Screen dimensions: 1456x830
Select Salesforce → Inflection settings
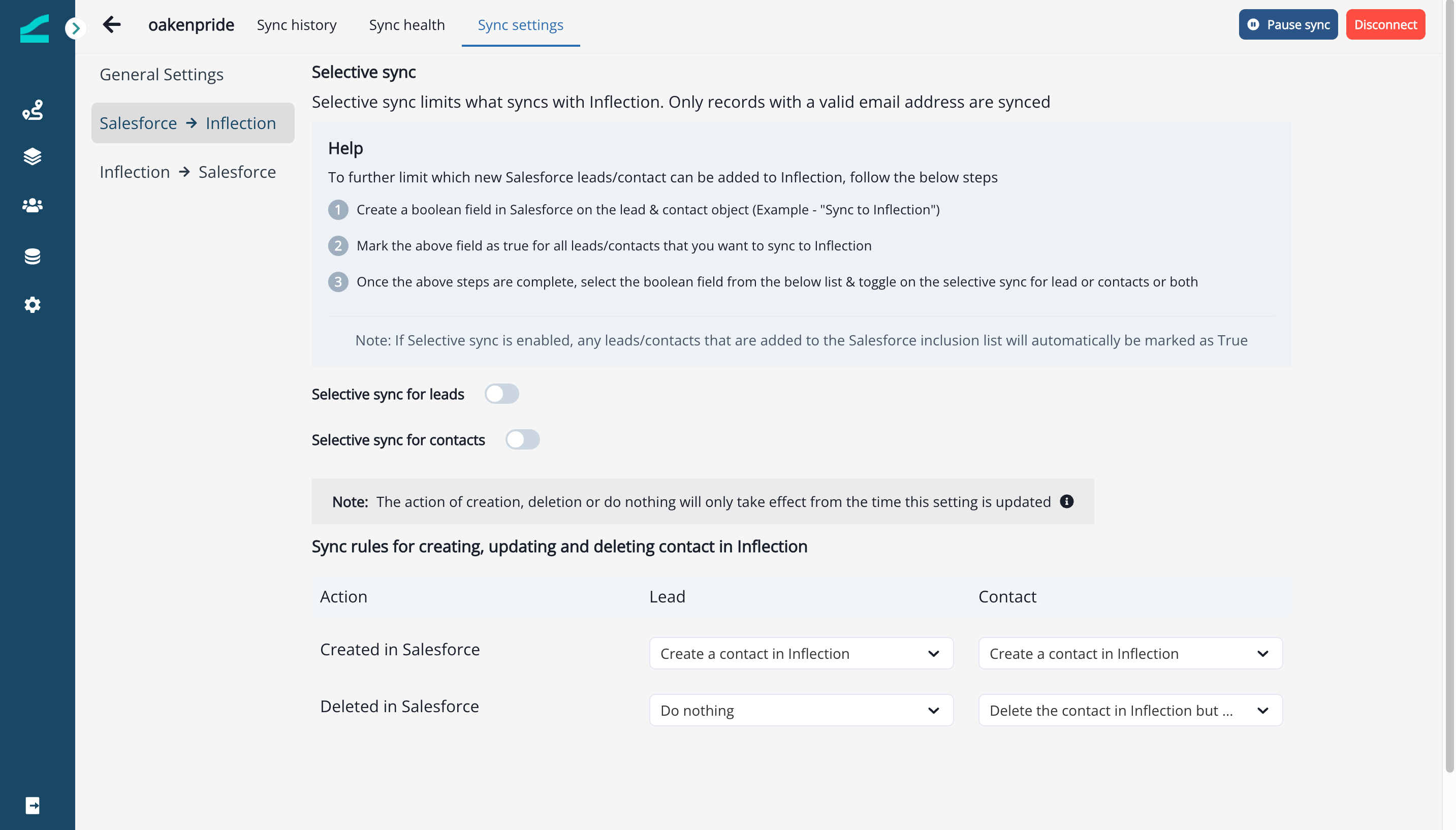193,123
